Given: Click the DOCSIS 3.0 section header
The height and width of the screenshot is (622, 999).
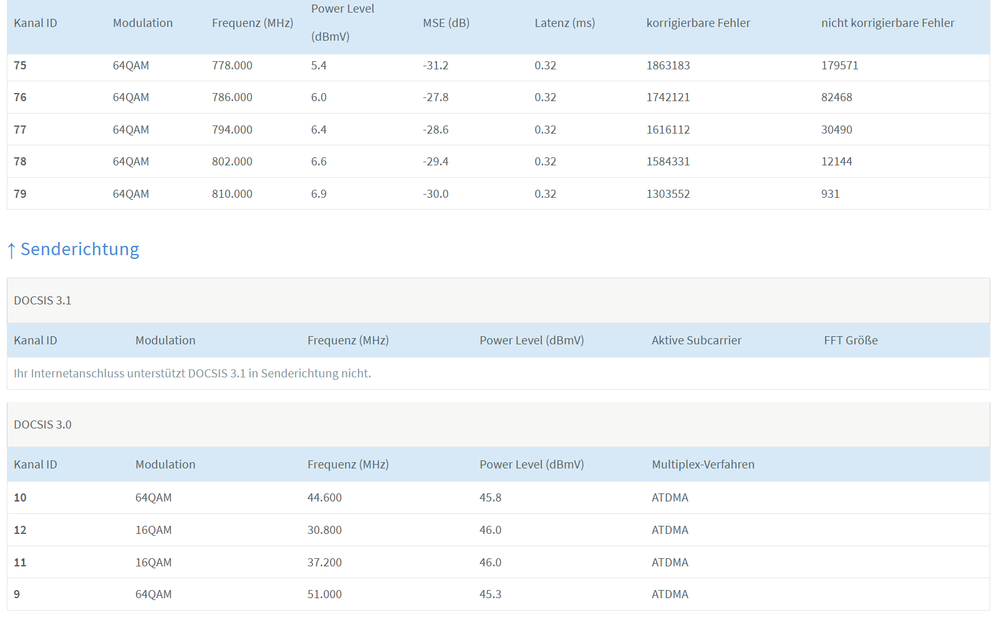Looking at the screenshot, I should (42, 424).
